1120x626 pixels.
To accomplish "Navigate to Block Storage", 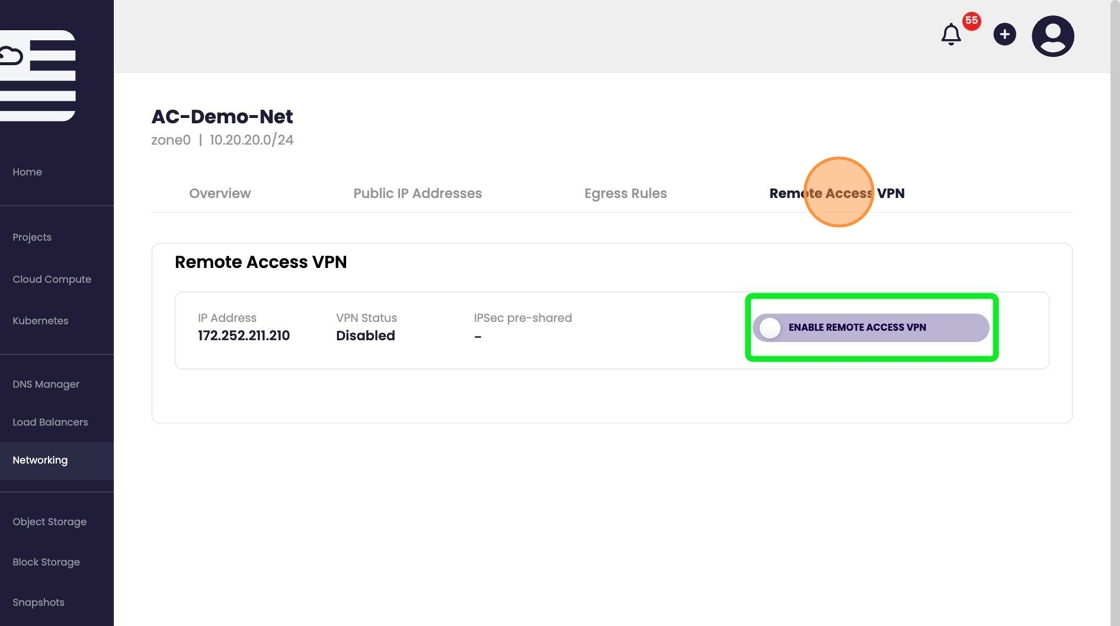I will [46, 562].
